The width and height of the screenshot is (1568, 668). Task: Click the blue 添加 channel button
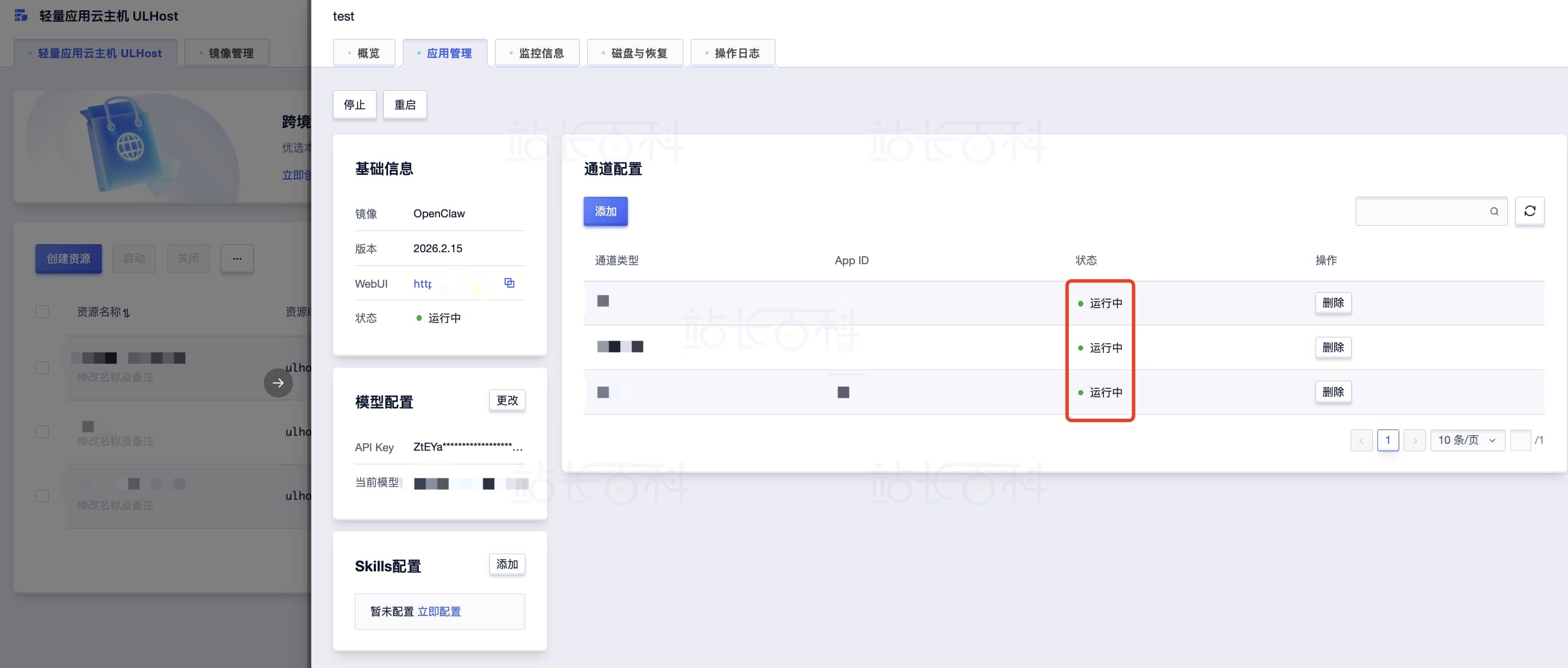click(x=605, y=211)
